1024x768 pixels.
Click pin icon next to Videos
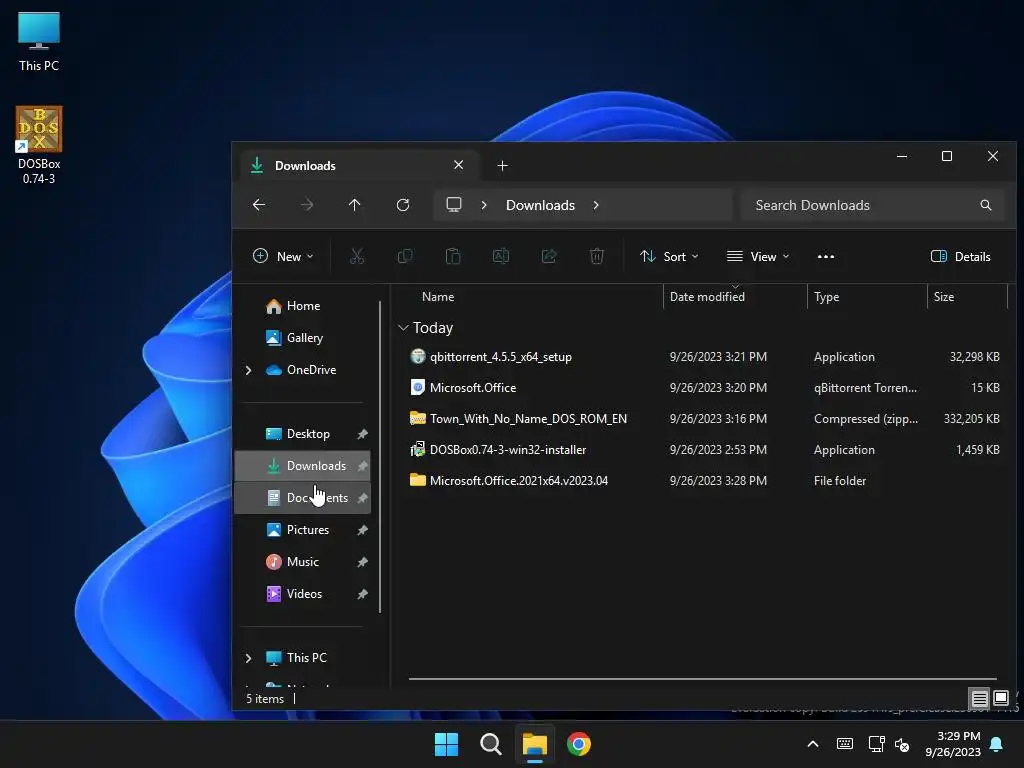pos(362,594)
